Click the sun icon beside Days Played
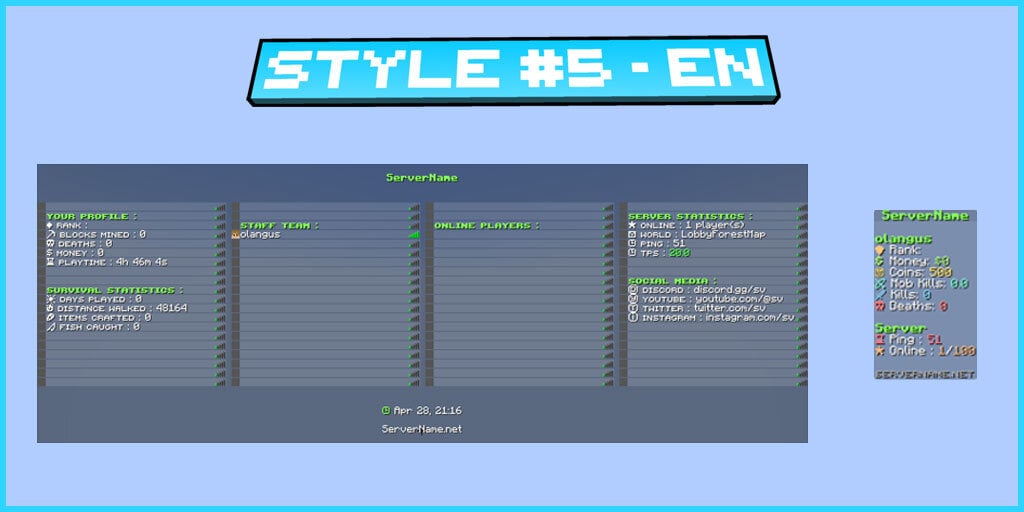Screen dimensions: 1024x512 (50, 299)
